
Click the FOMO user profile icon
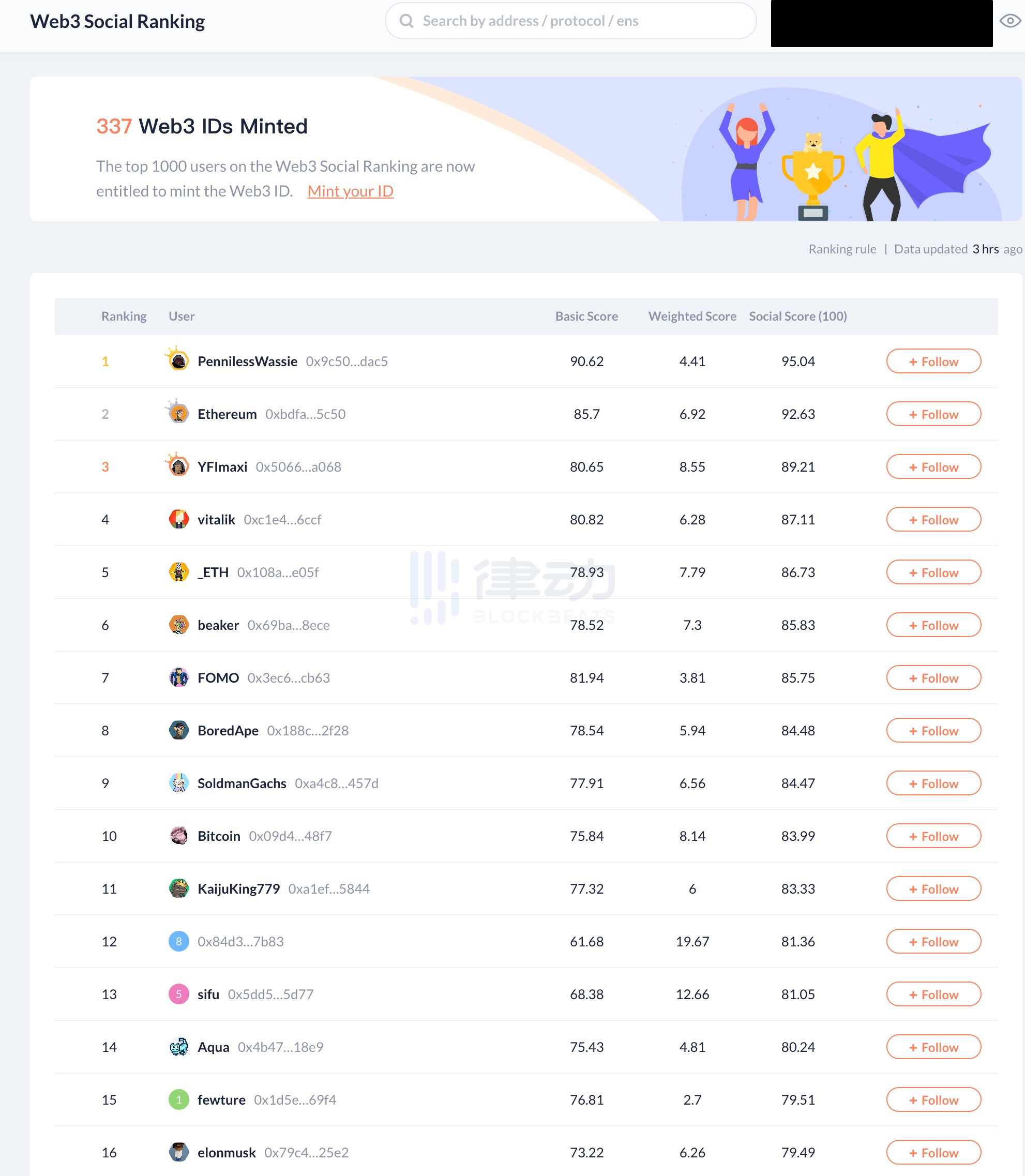[180, 677]
